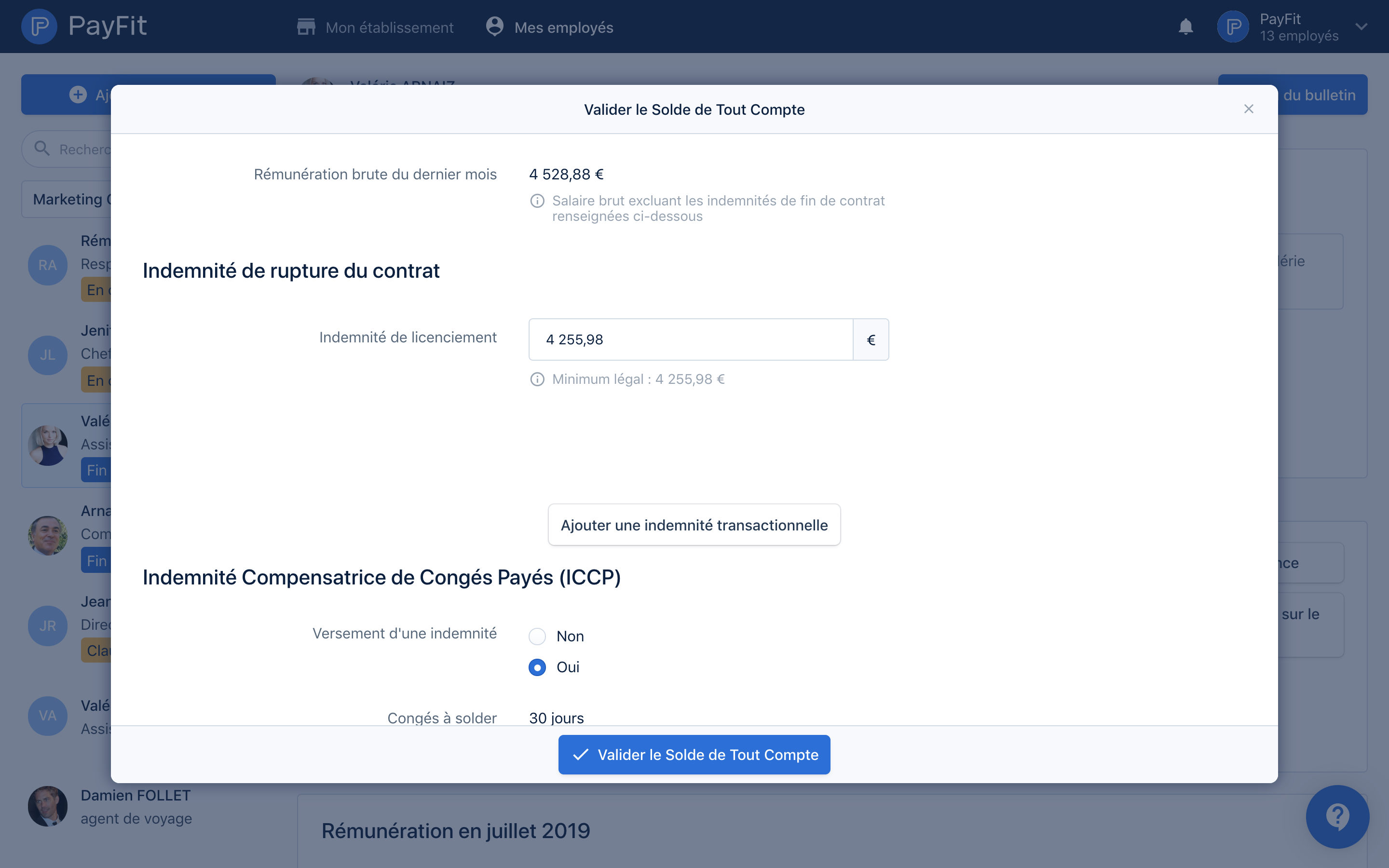The width and height of the screenshot is (1389, 868).
Task: Click the Indemnité de licenciement amount field
Action: 691,339
